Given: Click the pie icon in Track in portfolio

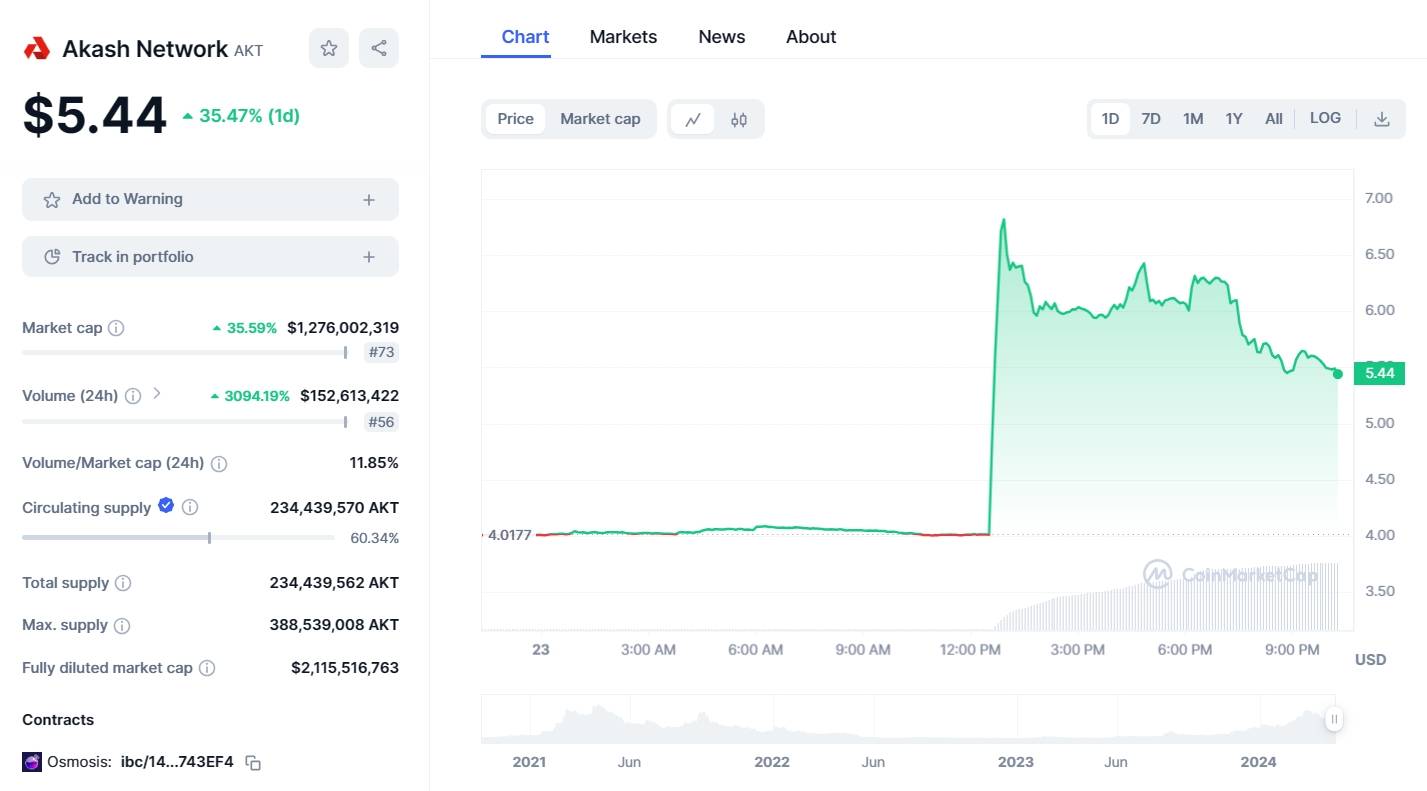Looking at the screenshot, I should click(52, 257).
